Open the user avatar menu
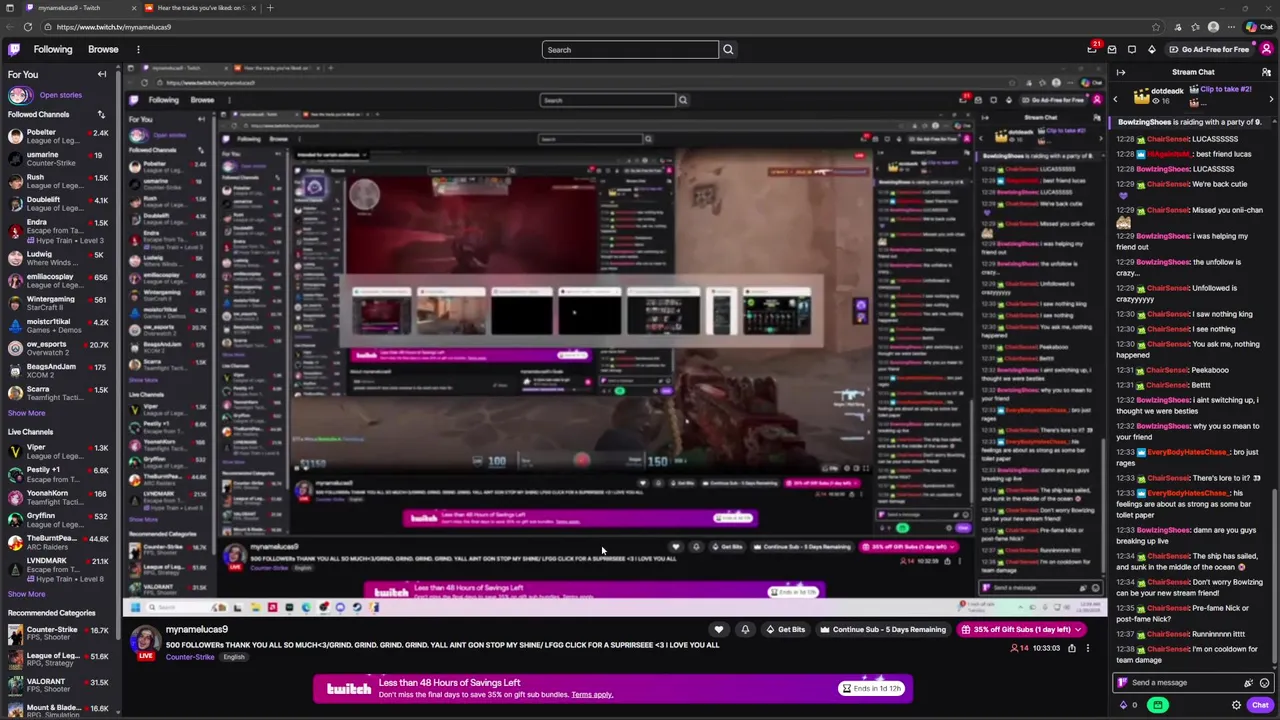The image size is (1280, 720). point(1266,49)
